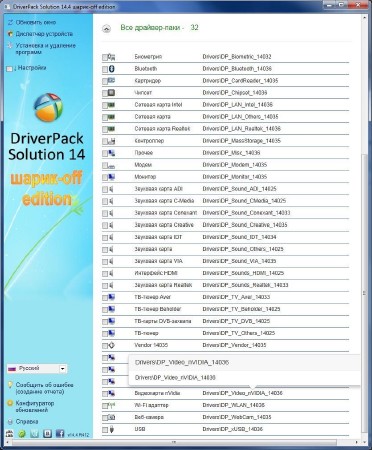372x450 pixels.
Task: Click the network card icon for Сетевая карта Intel
Action: click(x=112, y=105)
